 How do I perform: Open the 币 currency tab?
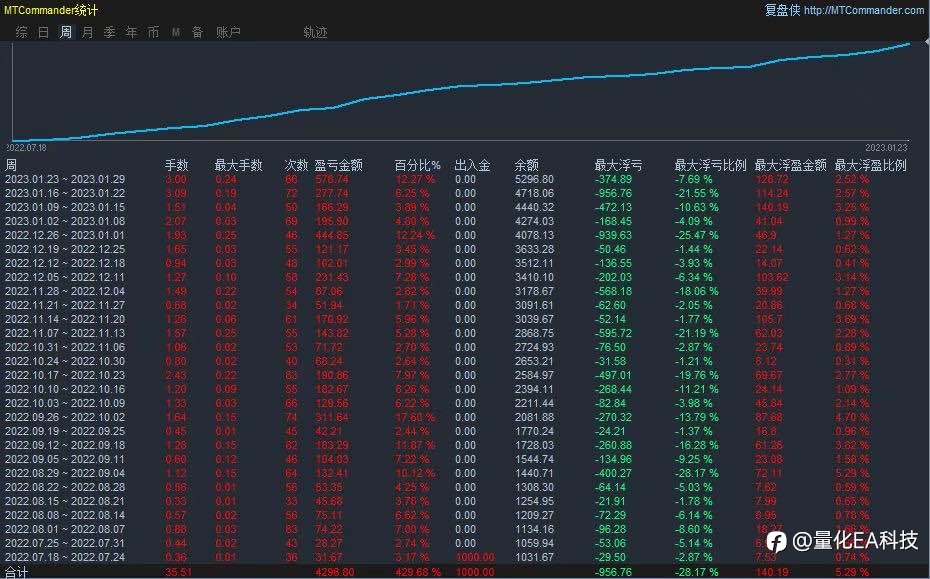[x=154, y=32]
